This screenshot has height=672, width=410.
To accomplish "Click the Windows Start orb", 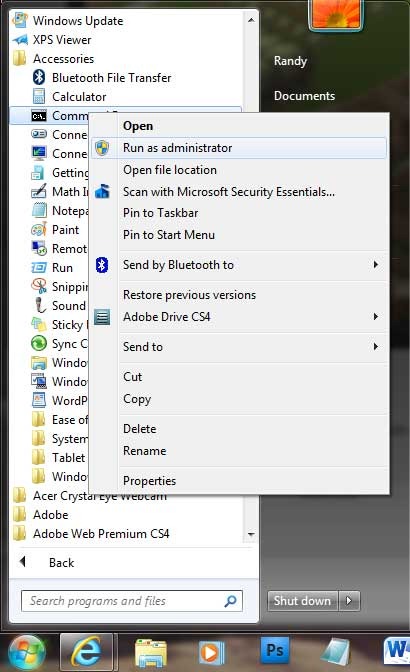I will click(x=27, y=653).
